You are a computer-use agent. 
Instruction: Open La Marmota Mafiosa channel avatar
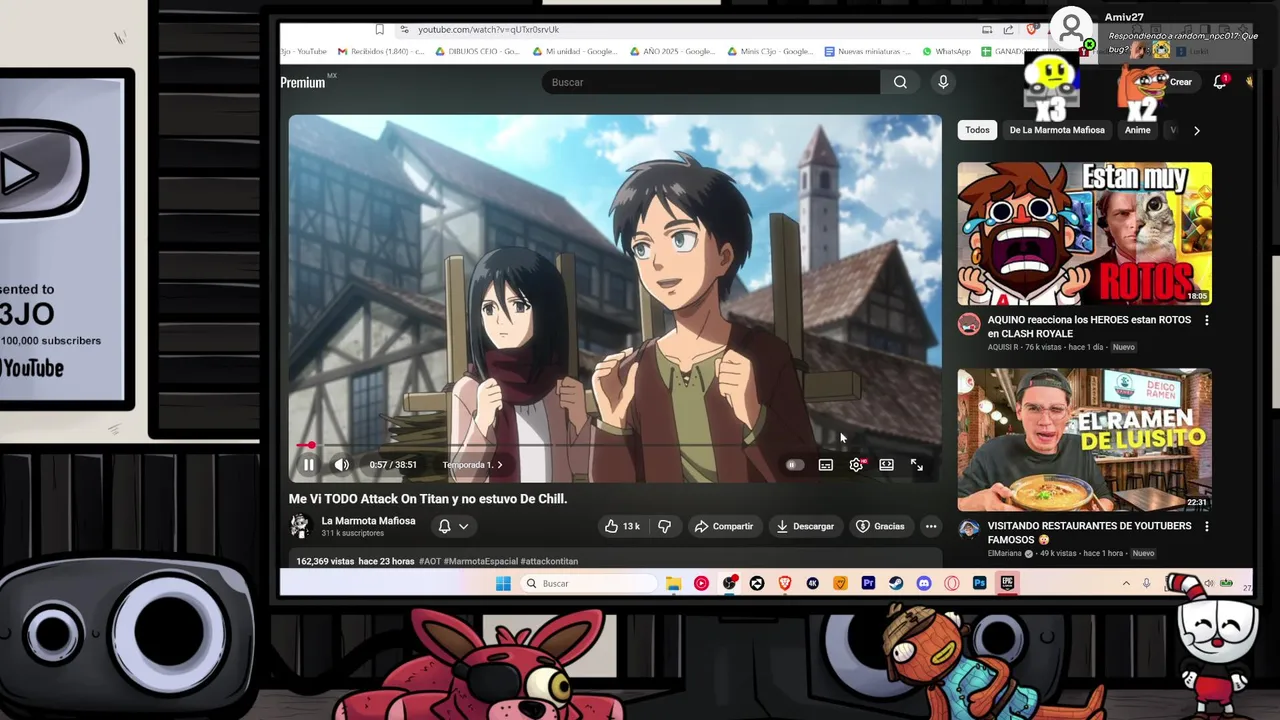tap(300, 526)
